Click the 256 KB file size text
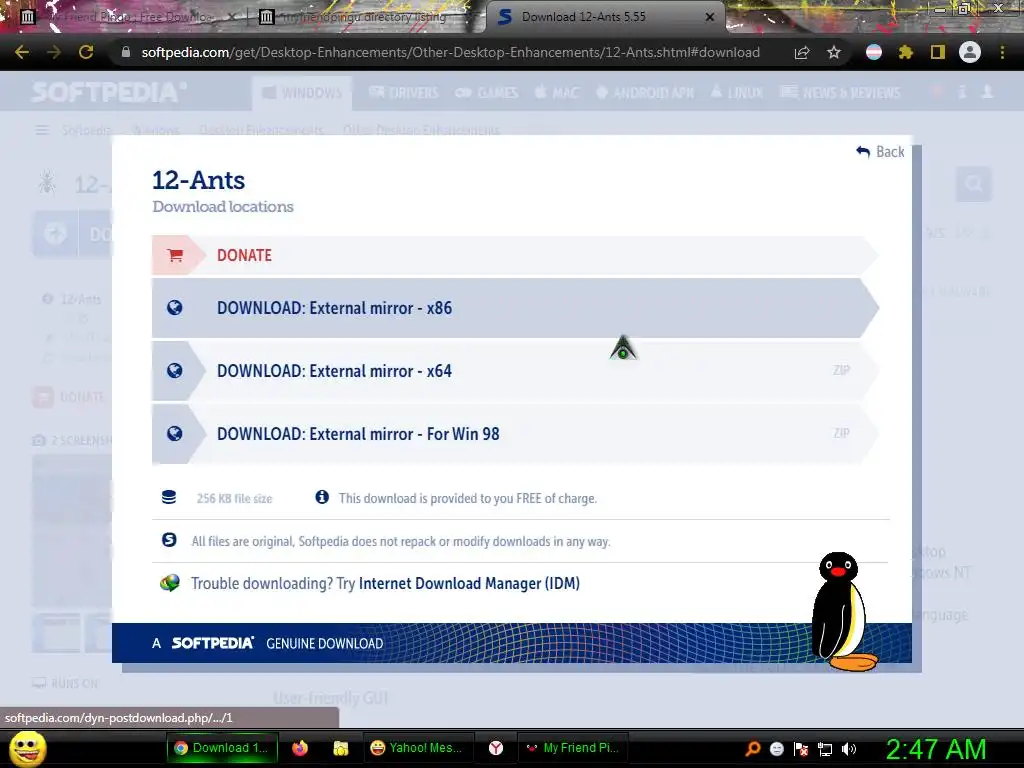Viewport: 1024px width, 768px height. pyautogui.click(x=234, y=498)
